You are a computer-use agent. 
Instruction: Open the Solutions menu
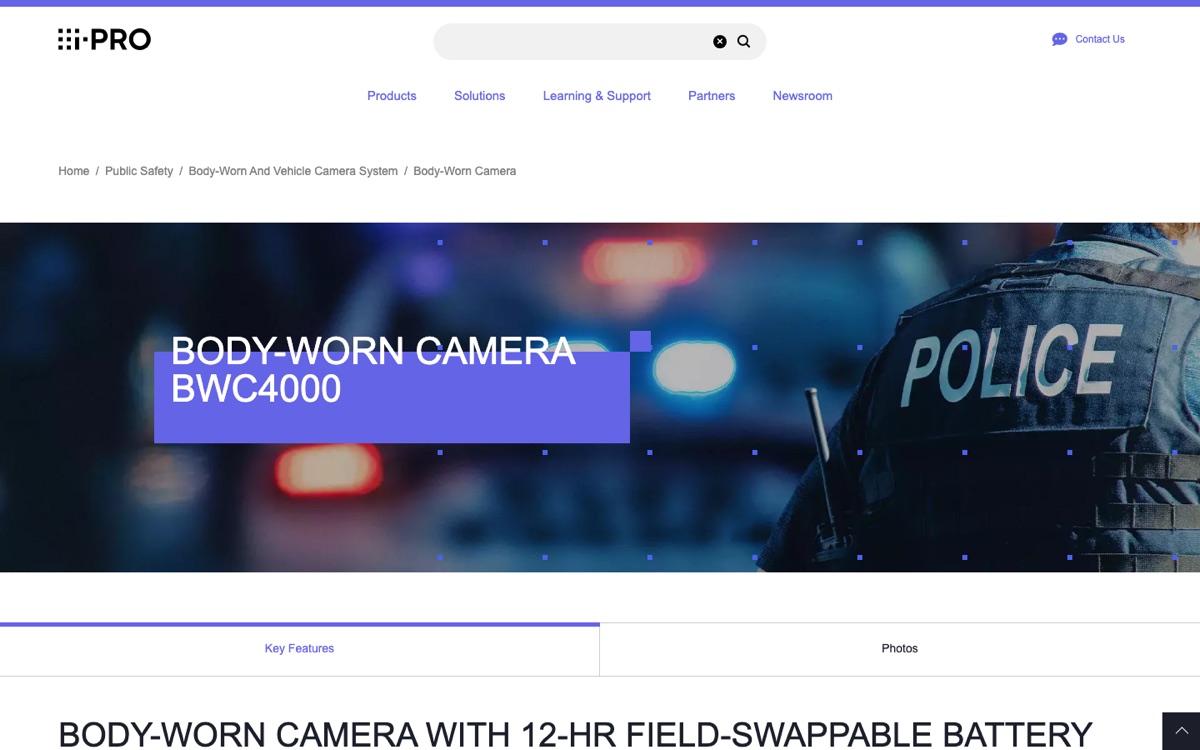(480, 96)
